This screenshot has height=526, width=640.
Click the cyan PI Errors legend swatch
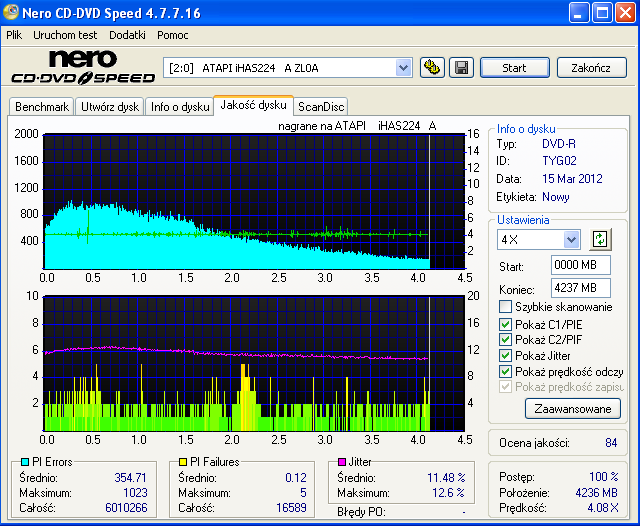coord(25,462)
